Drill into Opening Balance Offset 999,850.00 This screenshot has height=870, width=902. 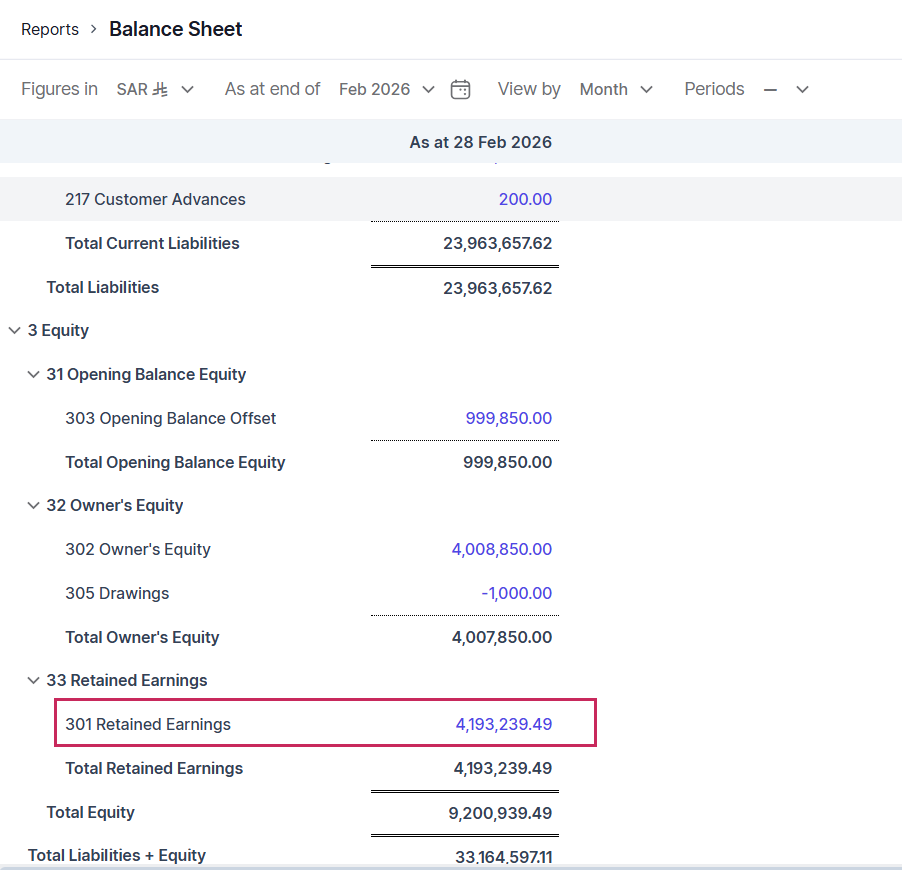click(x=508, y=418)
